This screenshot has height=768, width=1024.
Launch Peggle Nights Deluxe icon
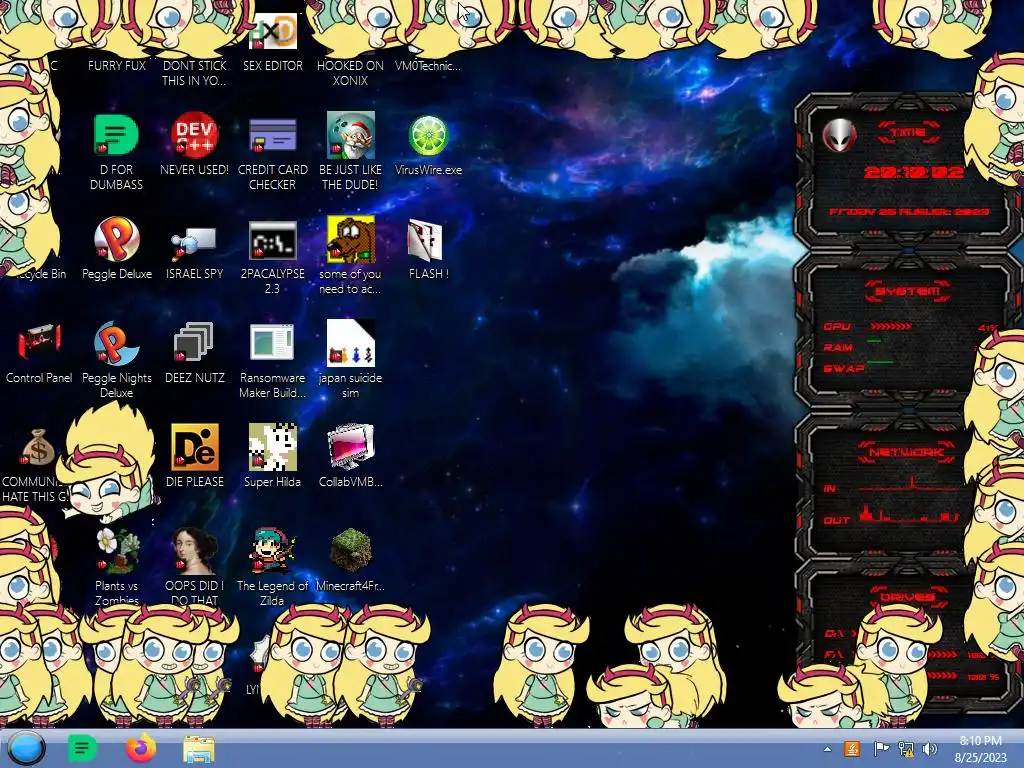point(116,343)
